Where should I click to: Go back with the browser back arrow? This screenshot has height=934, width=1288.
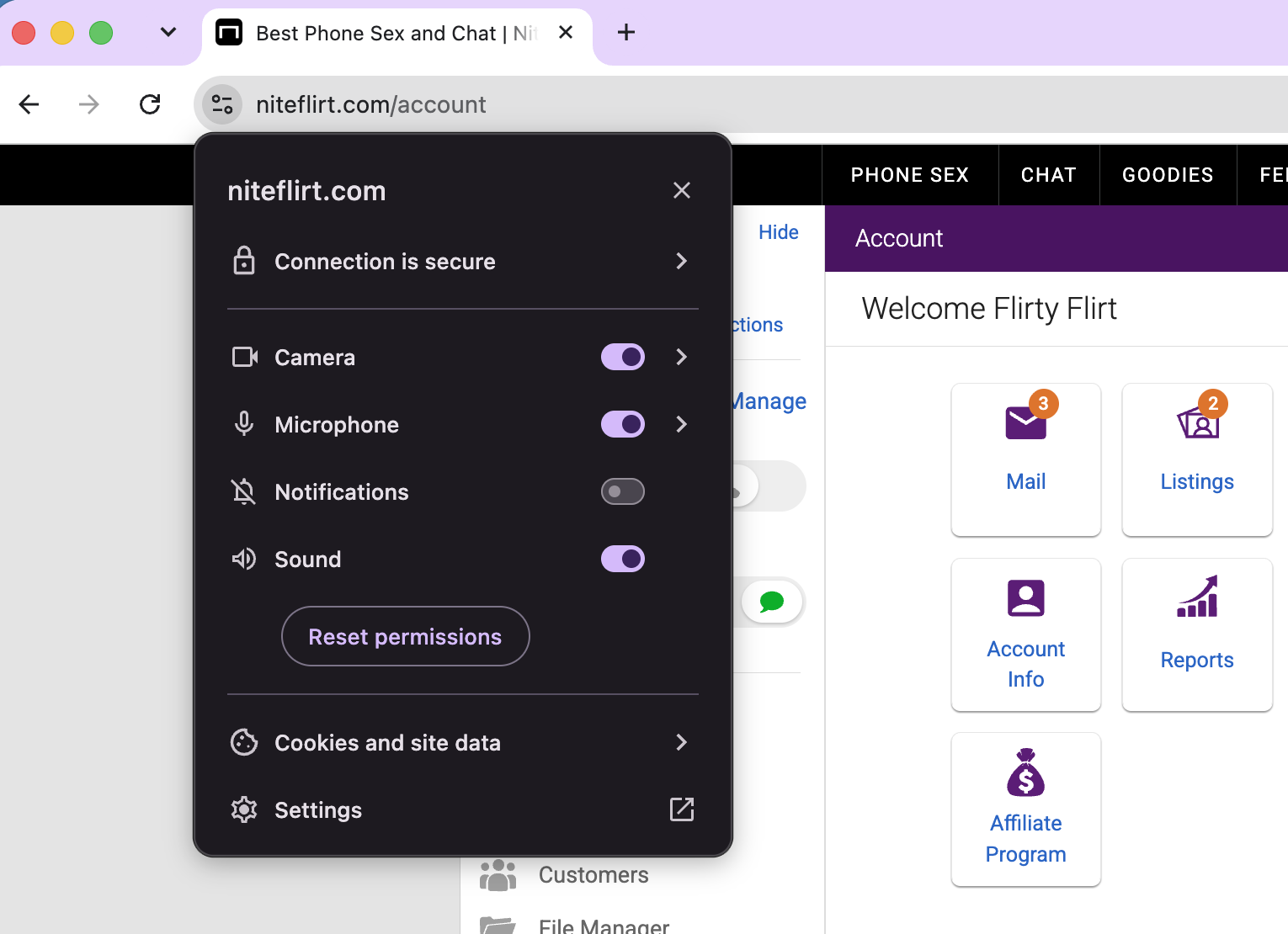pyautogui.click(x=29, y=104)
